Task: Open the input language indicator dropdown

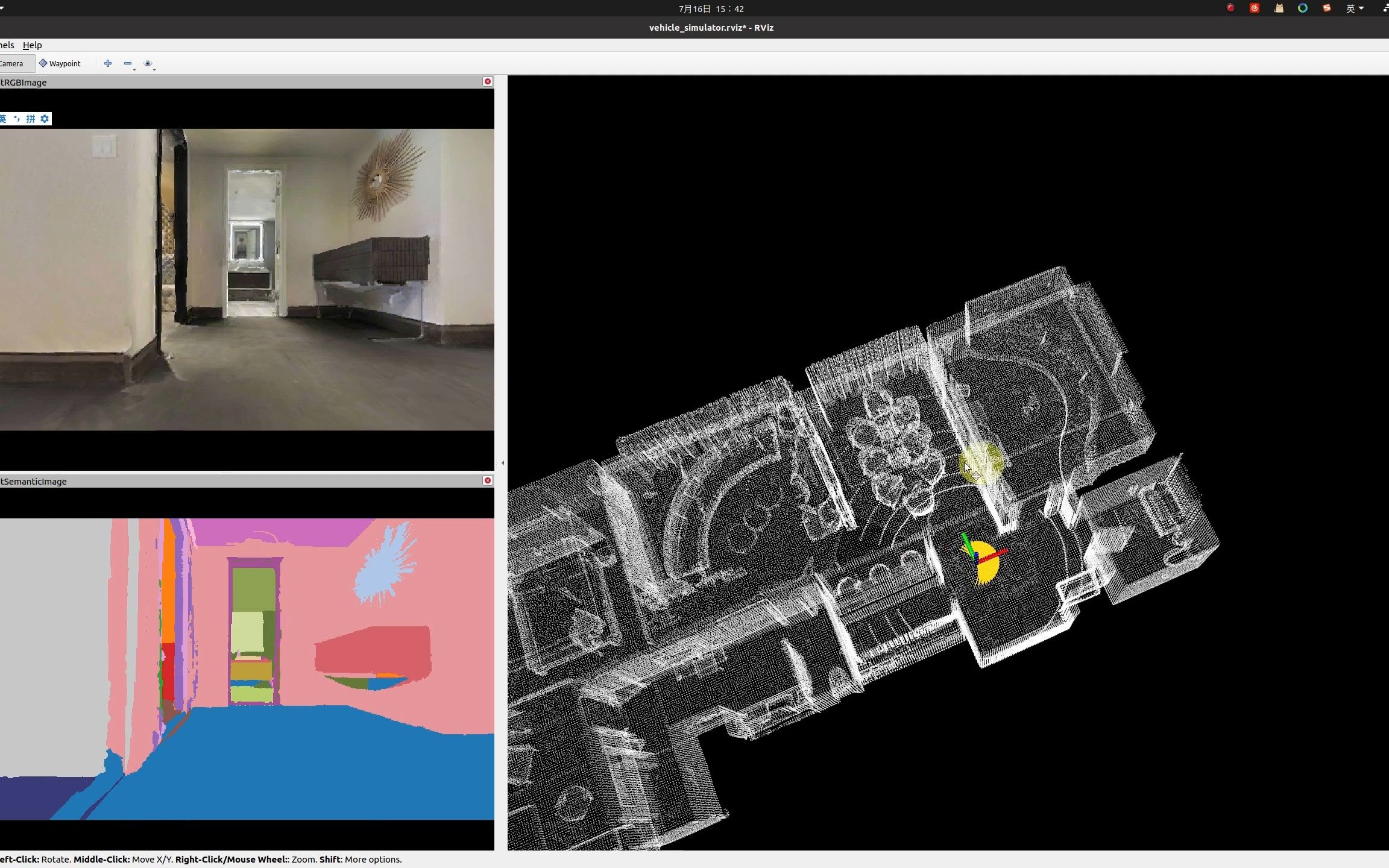Action: (x=1355, y=8)
